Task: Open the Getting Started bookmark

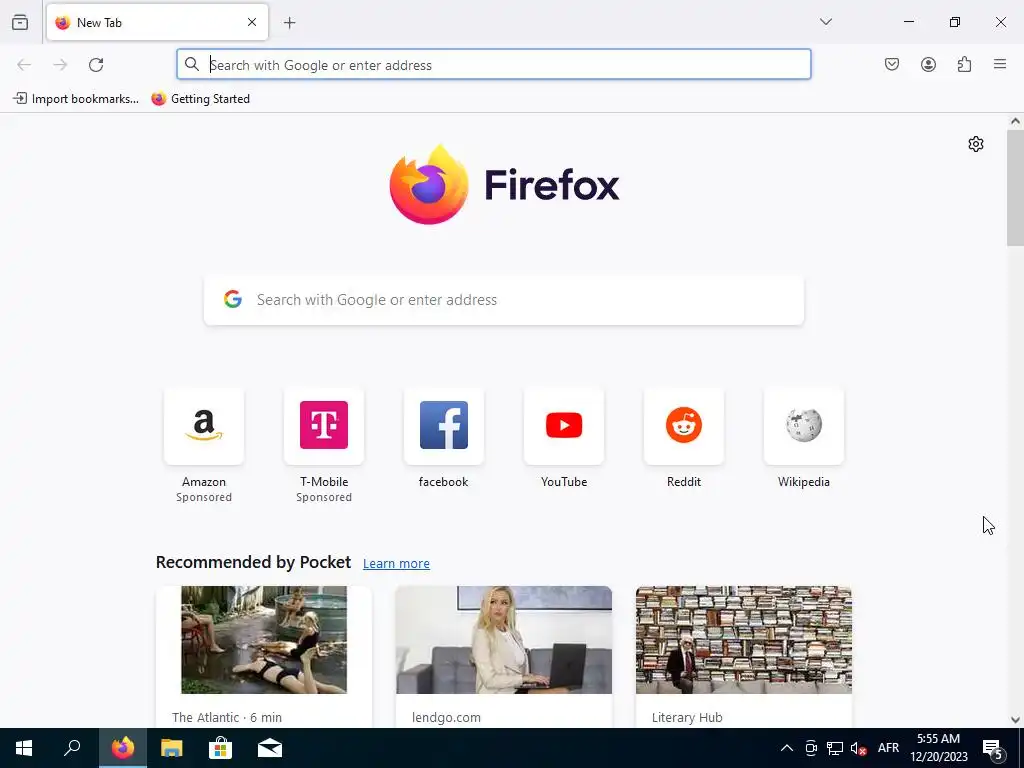Action: (x=200, y=99)
